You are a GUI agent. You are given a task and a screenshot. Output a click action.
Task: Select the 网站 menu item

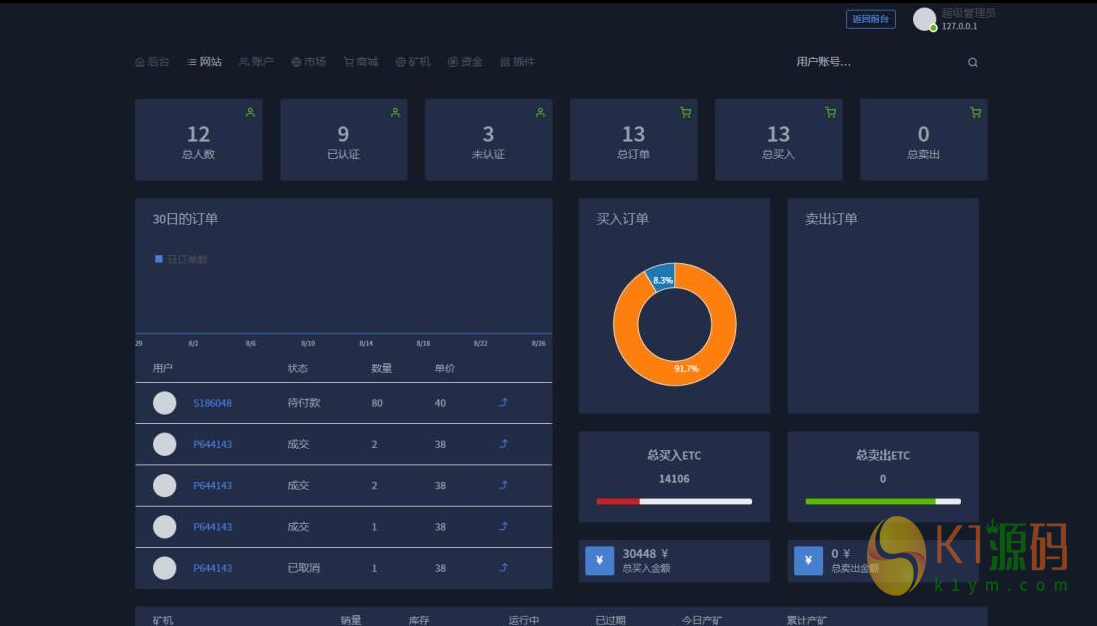point(204,62)
